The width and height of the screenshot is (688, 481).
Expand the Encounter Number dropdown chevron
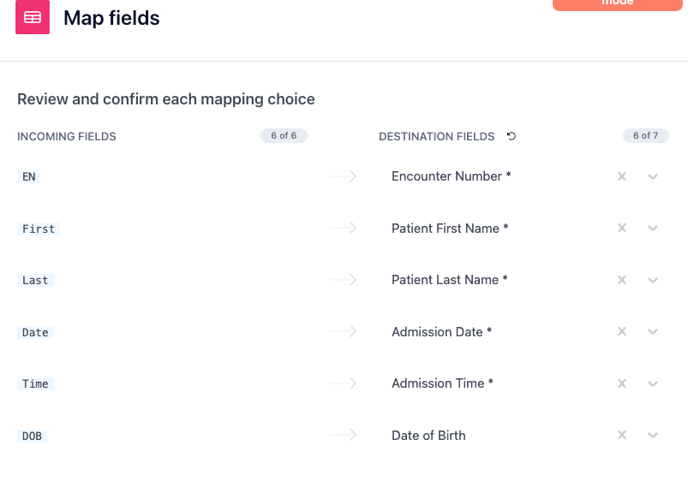pos(653,177)
